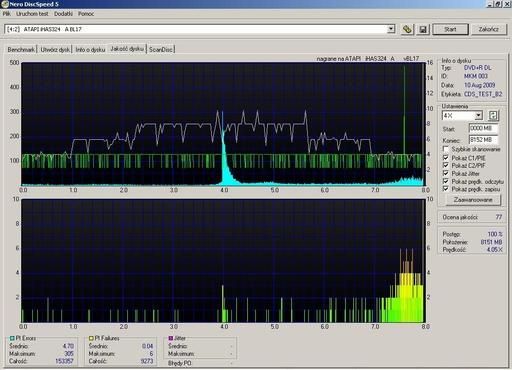Click PI Errors Całość value 153357
This screenshot has width=512, height=370.
64,361
